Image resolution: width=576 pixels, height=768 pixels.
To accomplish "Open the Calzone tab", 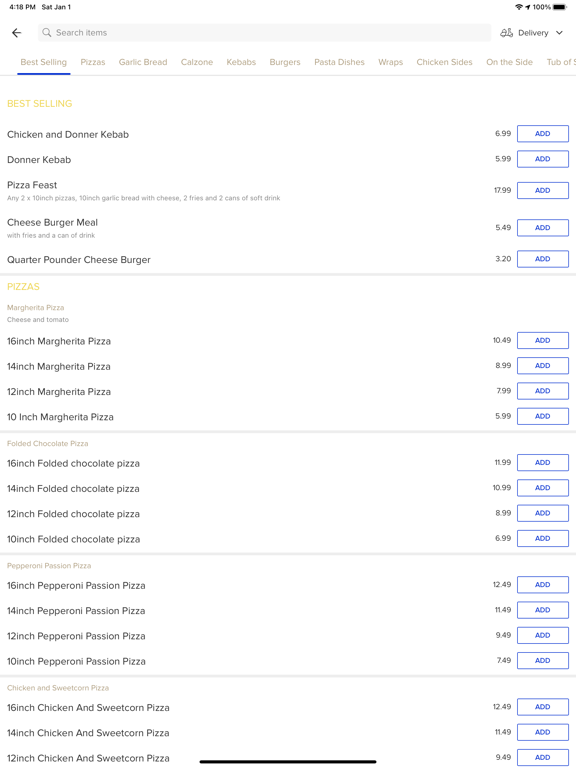I will click(x=197, y=62).
